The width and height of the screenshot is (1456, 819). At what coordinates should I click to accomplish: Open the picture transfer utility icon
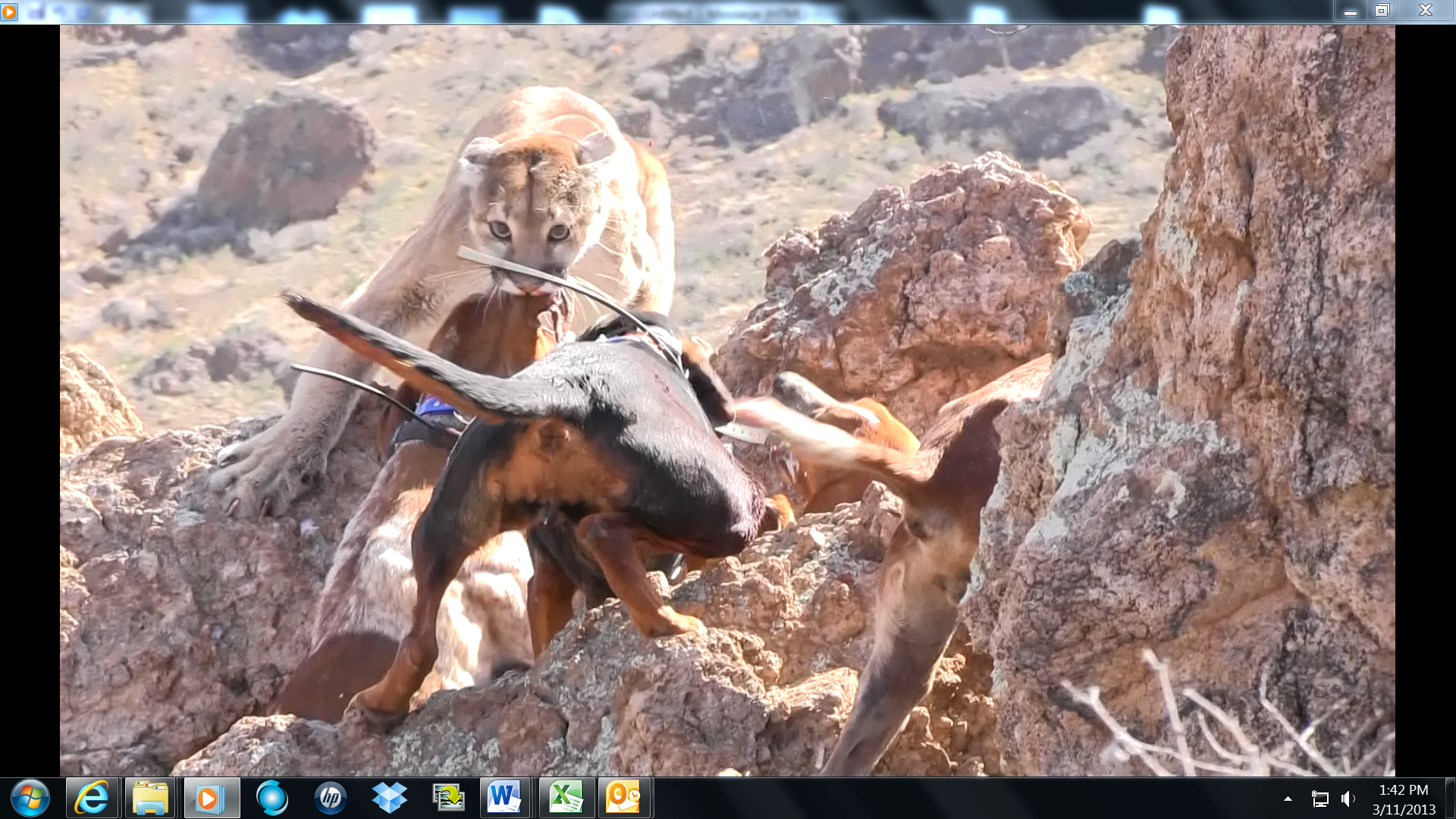[448, 798]
